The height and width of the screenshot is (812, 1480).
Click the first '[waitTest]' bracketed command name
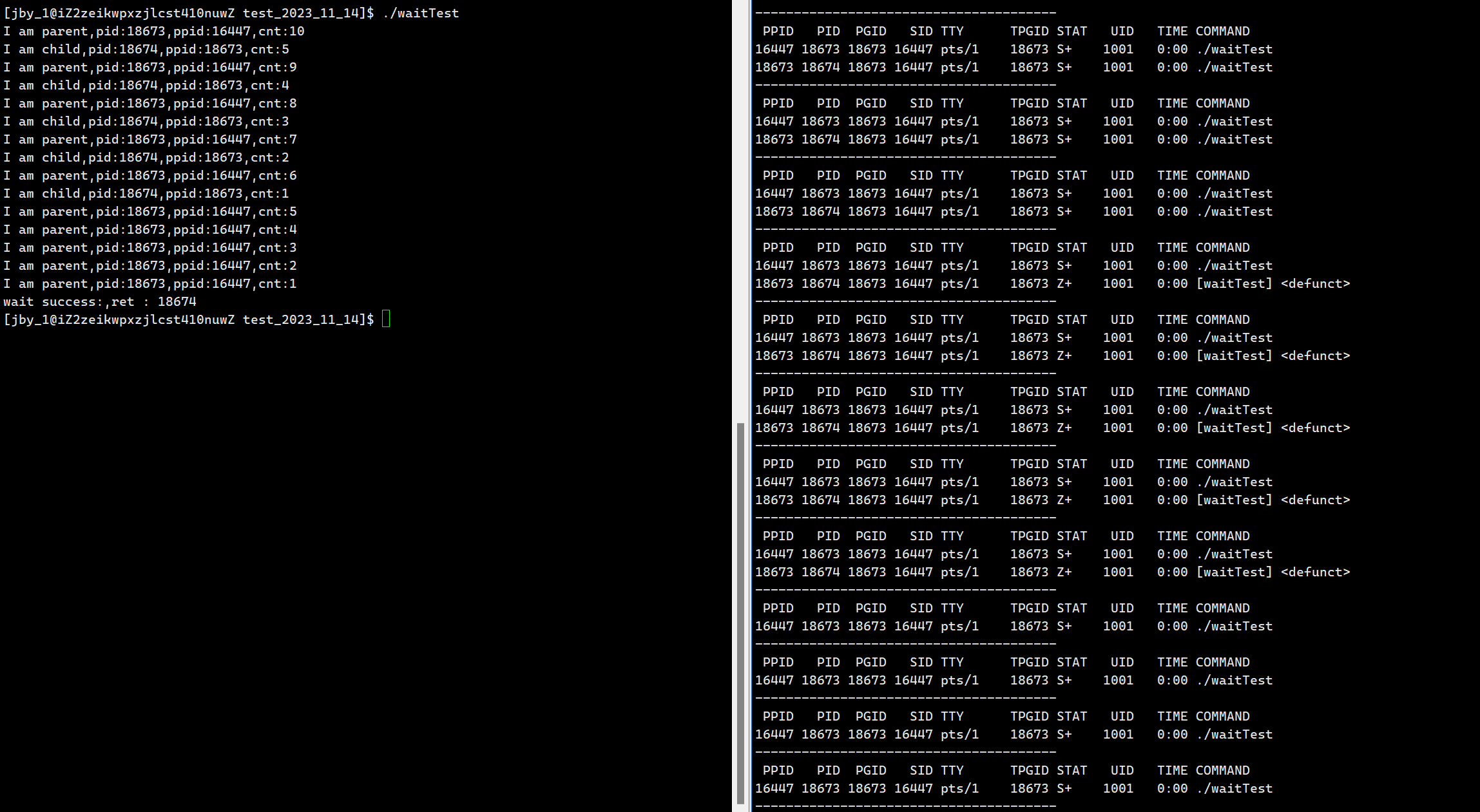coord(1235,283)
